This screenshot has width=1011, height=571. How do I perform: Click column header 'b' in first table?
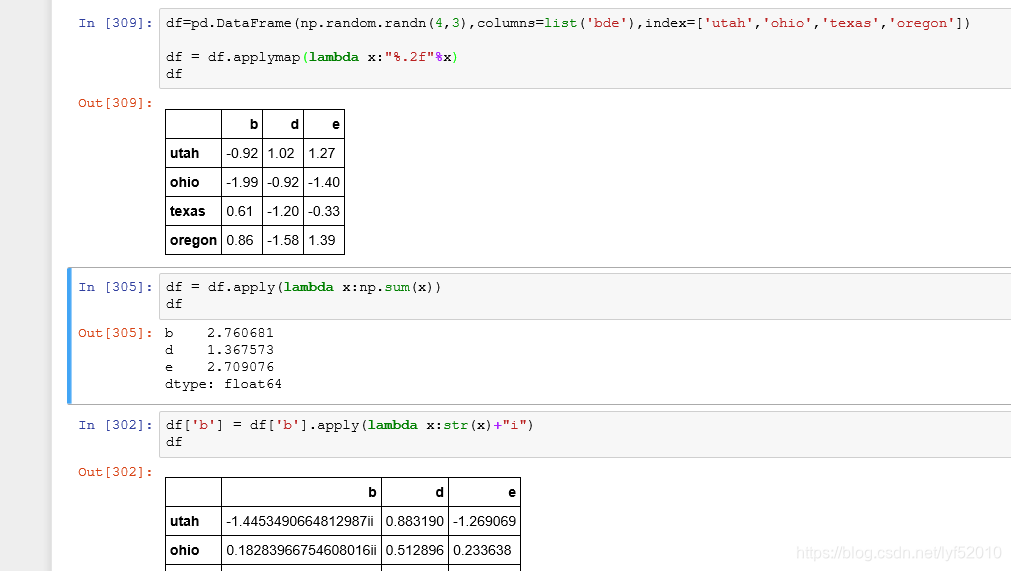coord(242,124)
